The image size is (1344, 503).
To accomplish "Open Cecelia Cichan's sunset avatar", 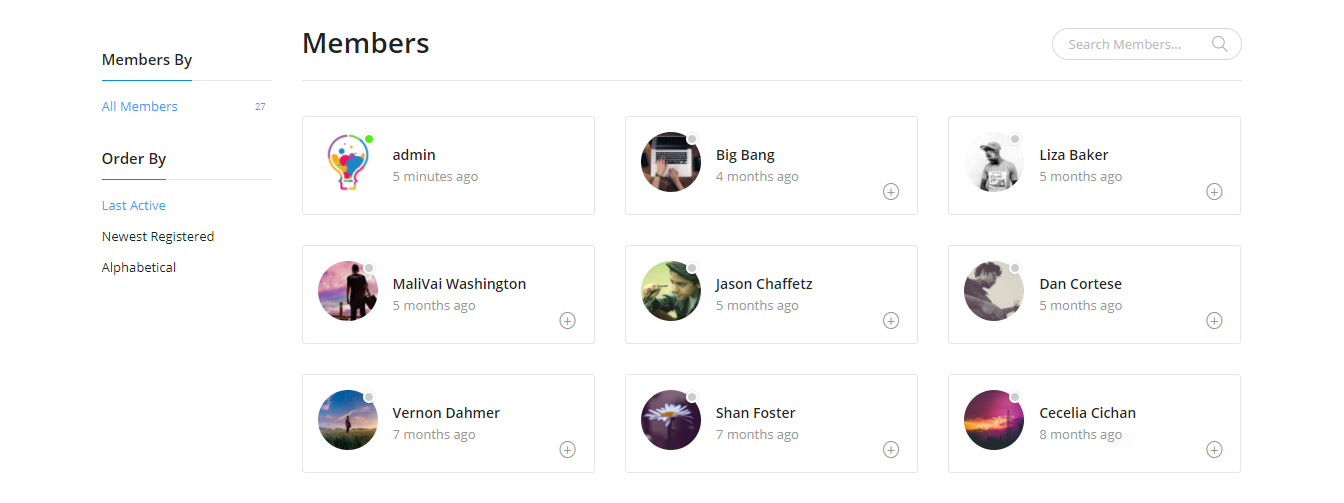I will click(x=994, y=420).
